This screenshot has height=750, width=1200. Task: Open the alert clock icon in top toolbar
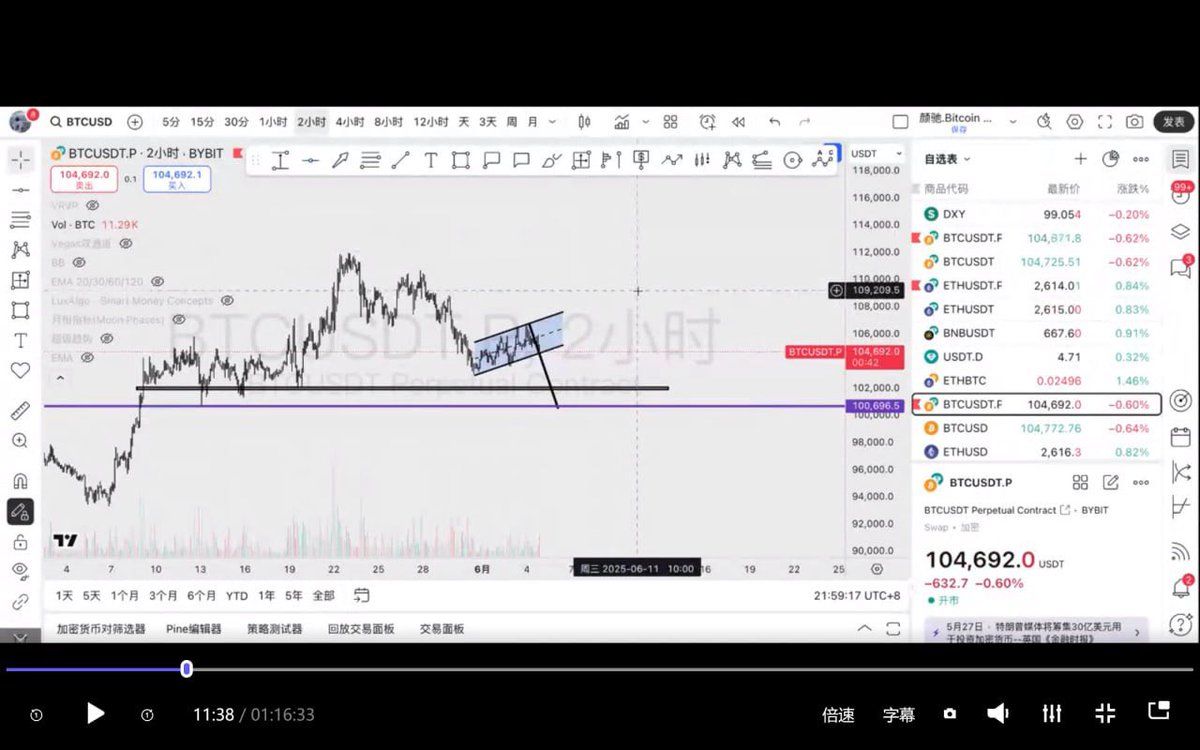tap(707, 122)
